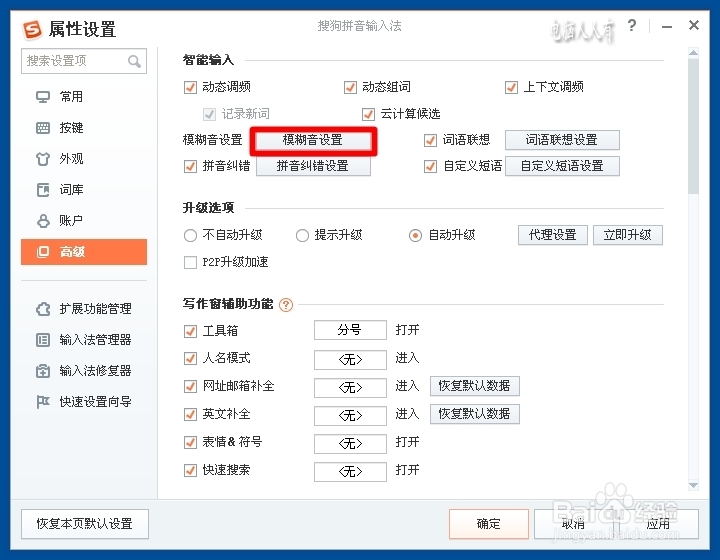Toggle the 表情&符号 checkbox
720x560 pixels.
click(x=190, y=442)
